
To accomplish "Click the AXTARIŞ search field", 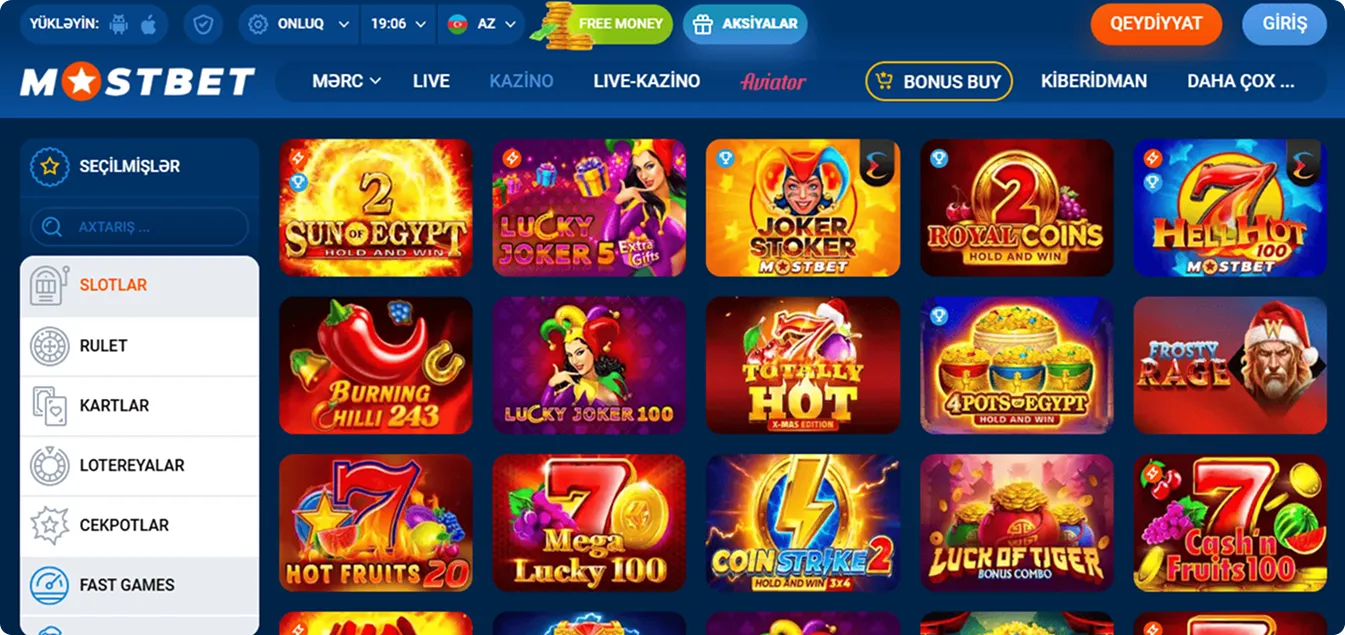I will (x=139, y=227).
